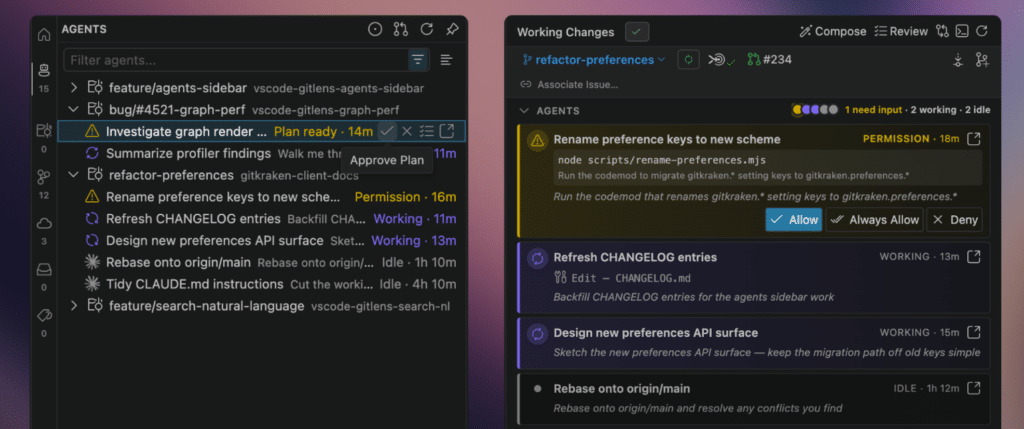The width and height of the screenshot is (1024, 429).
Task: Open the Design new preferences API card externally
Action: (x=973, y=332)
